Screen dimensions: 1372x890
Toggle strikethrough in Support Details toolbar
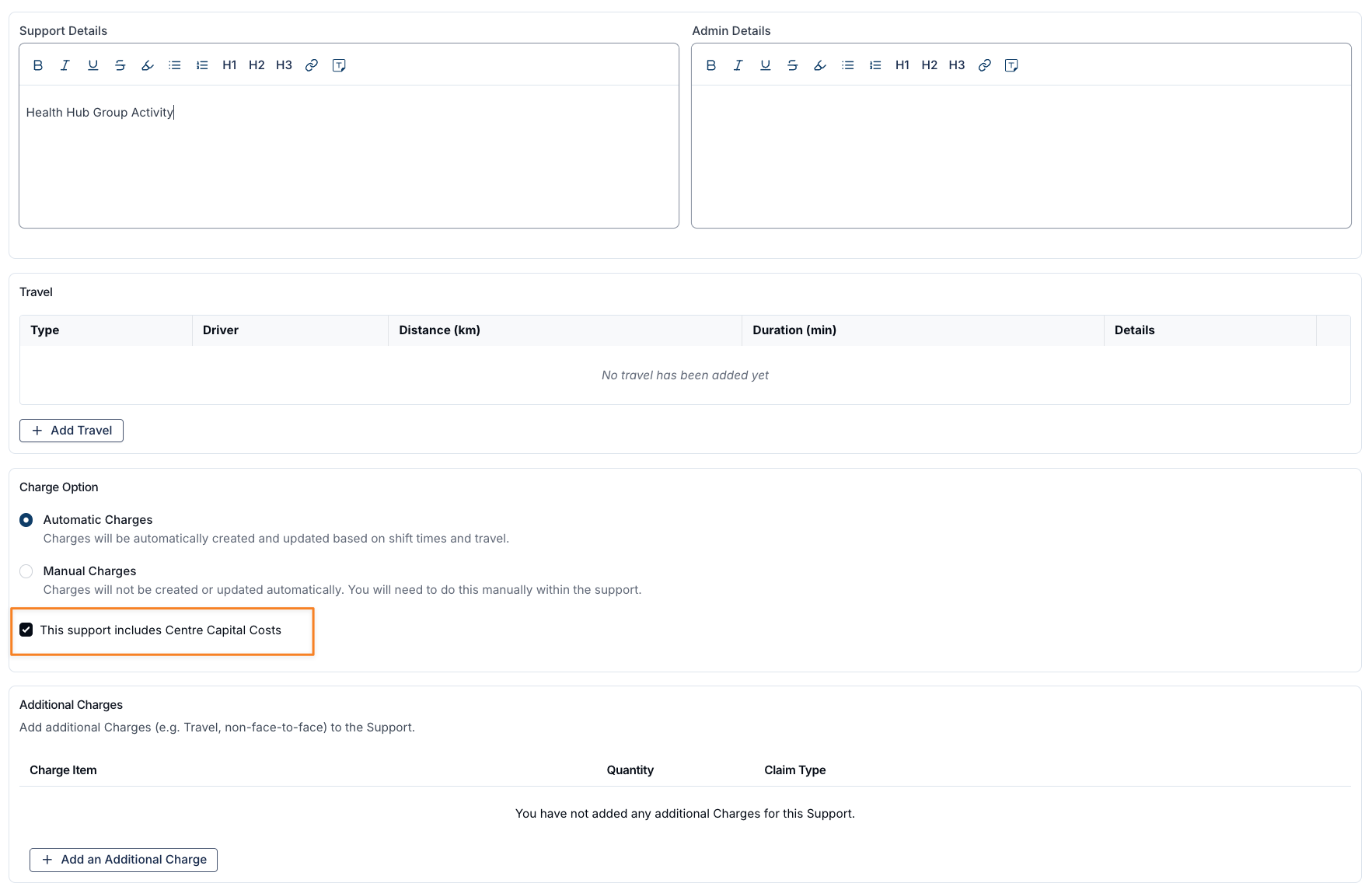click(120, 65)
